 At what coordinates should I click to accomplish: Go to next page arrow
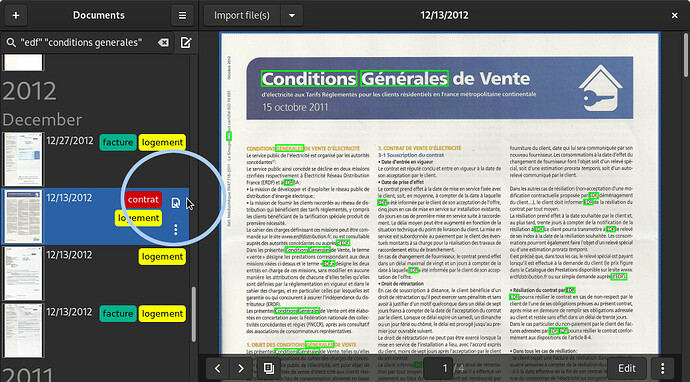(x=241, y=368)
